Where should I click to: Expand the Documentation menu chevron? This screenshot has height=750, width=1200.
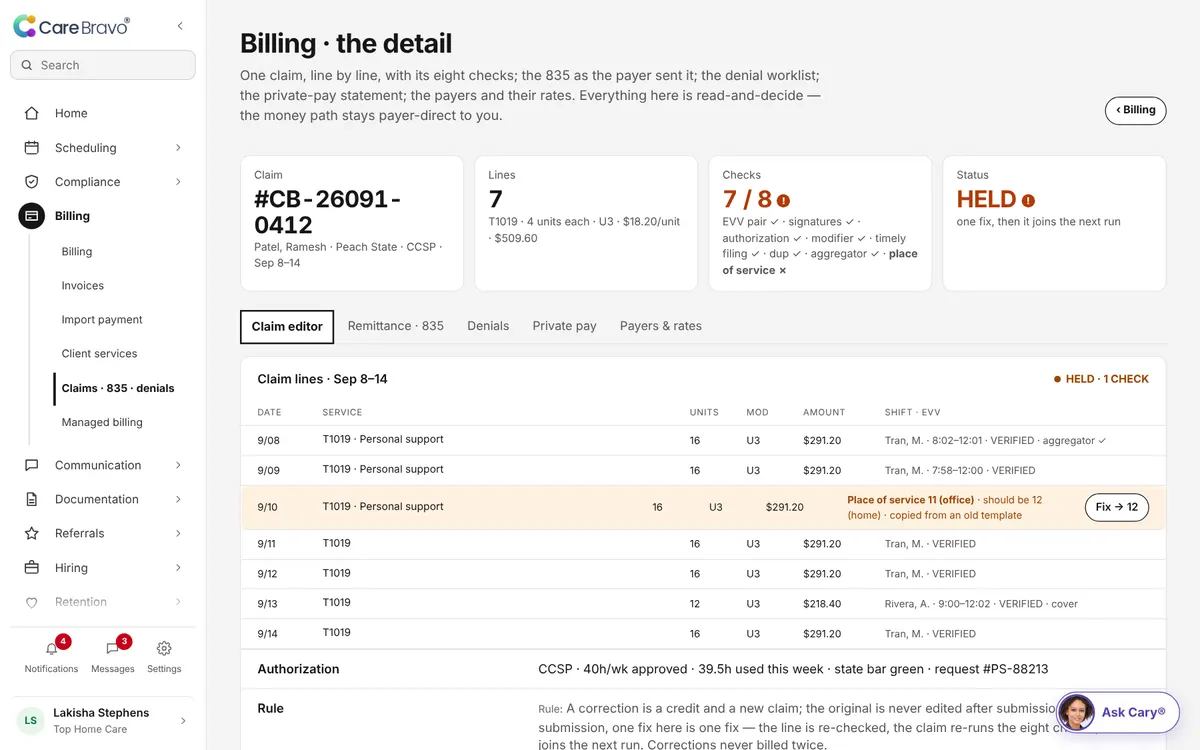point(178,499)
